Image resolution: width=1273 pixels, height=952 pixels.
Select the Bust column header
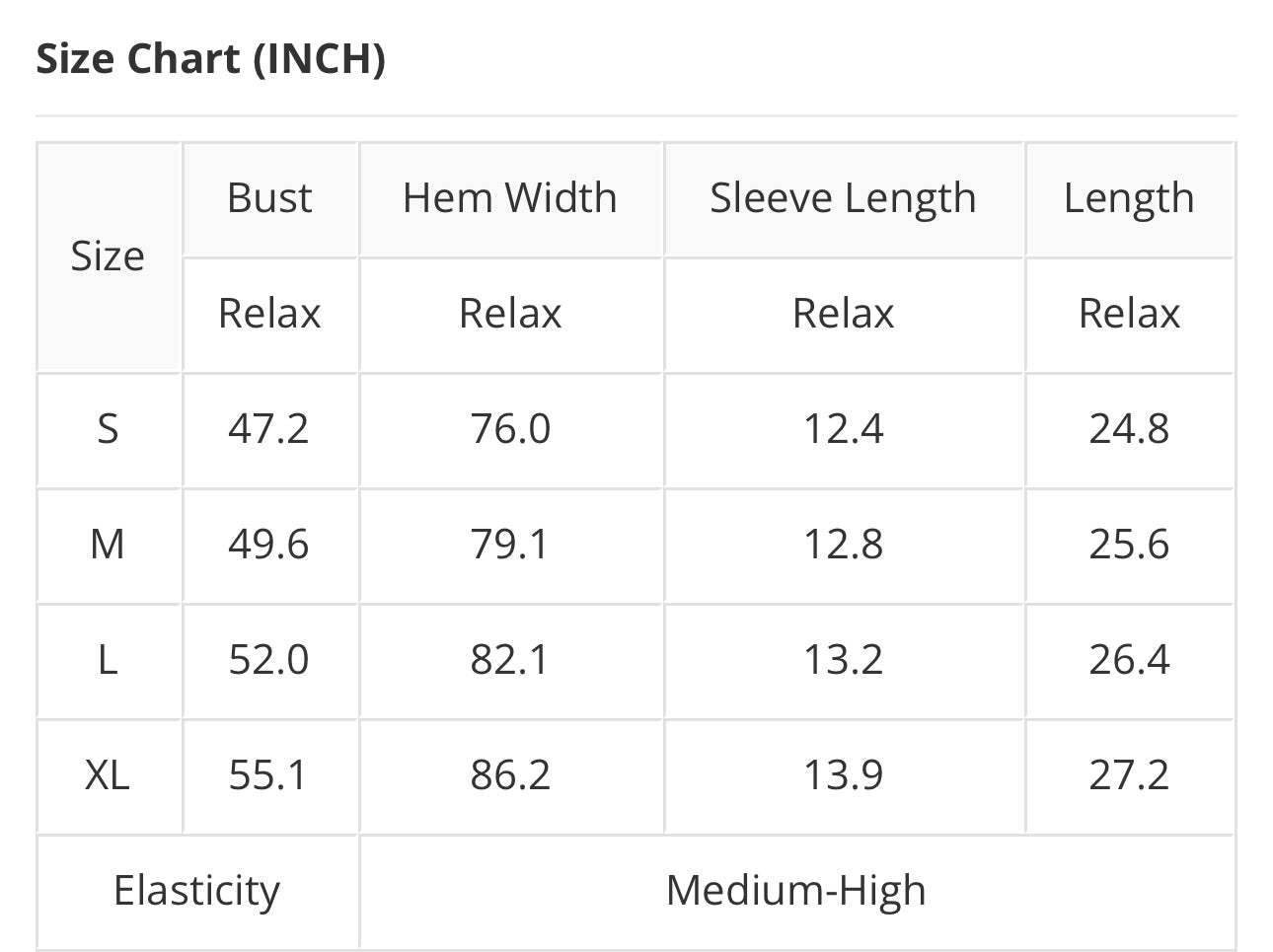[269, 198]
